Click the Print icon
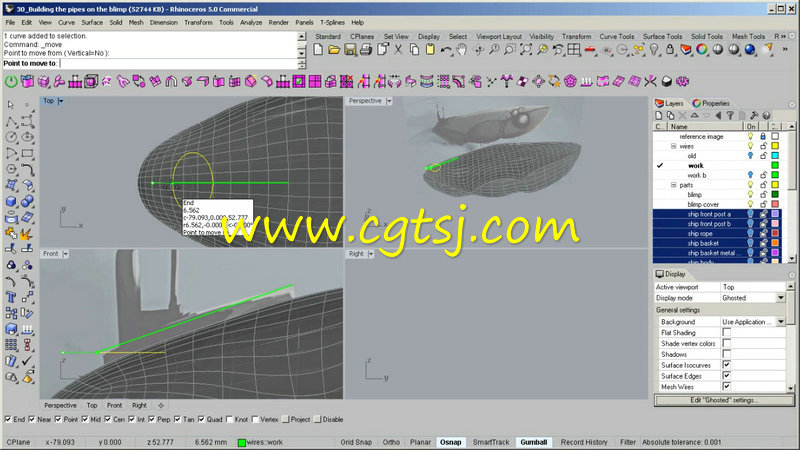Viewport: 800px width, 450px height. point(366,49)
